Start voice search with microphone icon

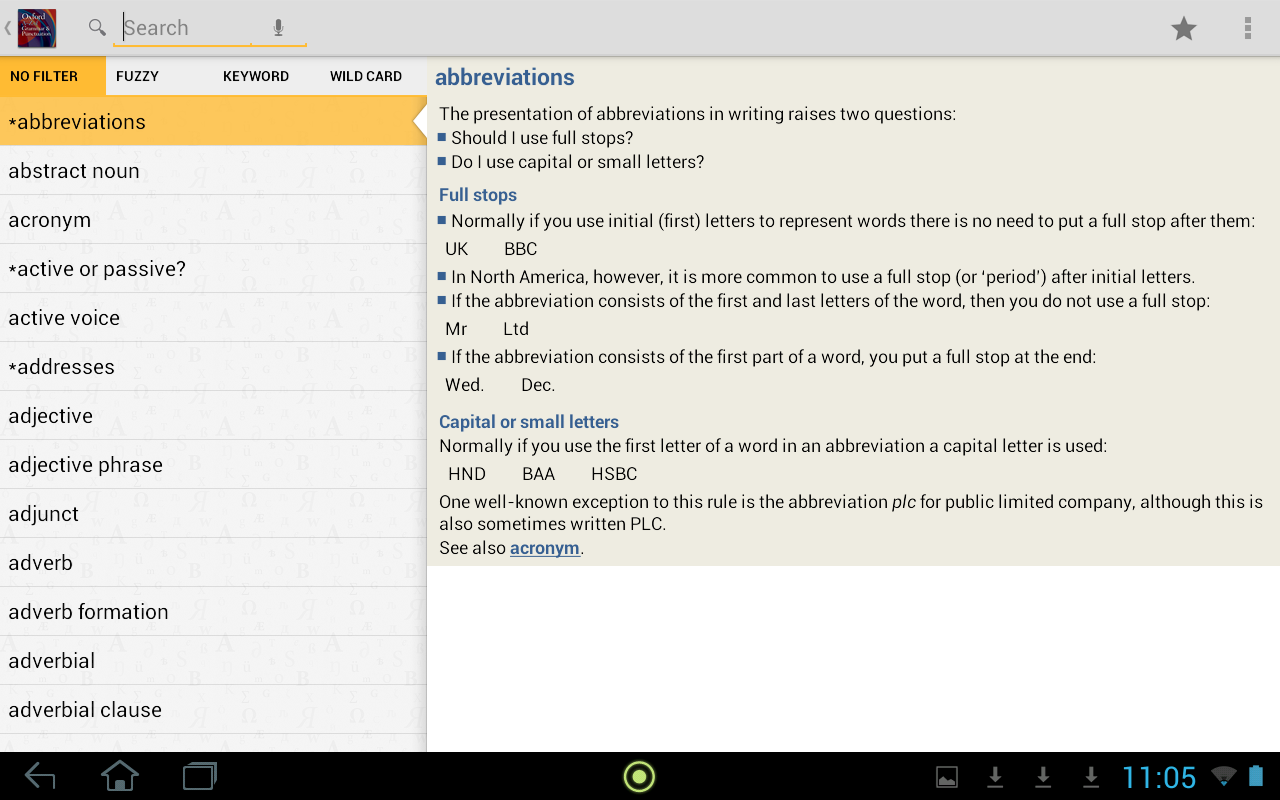pos(279,28)
